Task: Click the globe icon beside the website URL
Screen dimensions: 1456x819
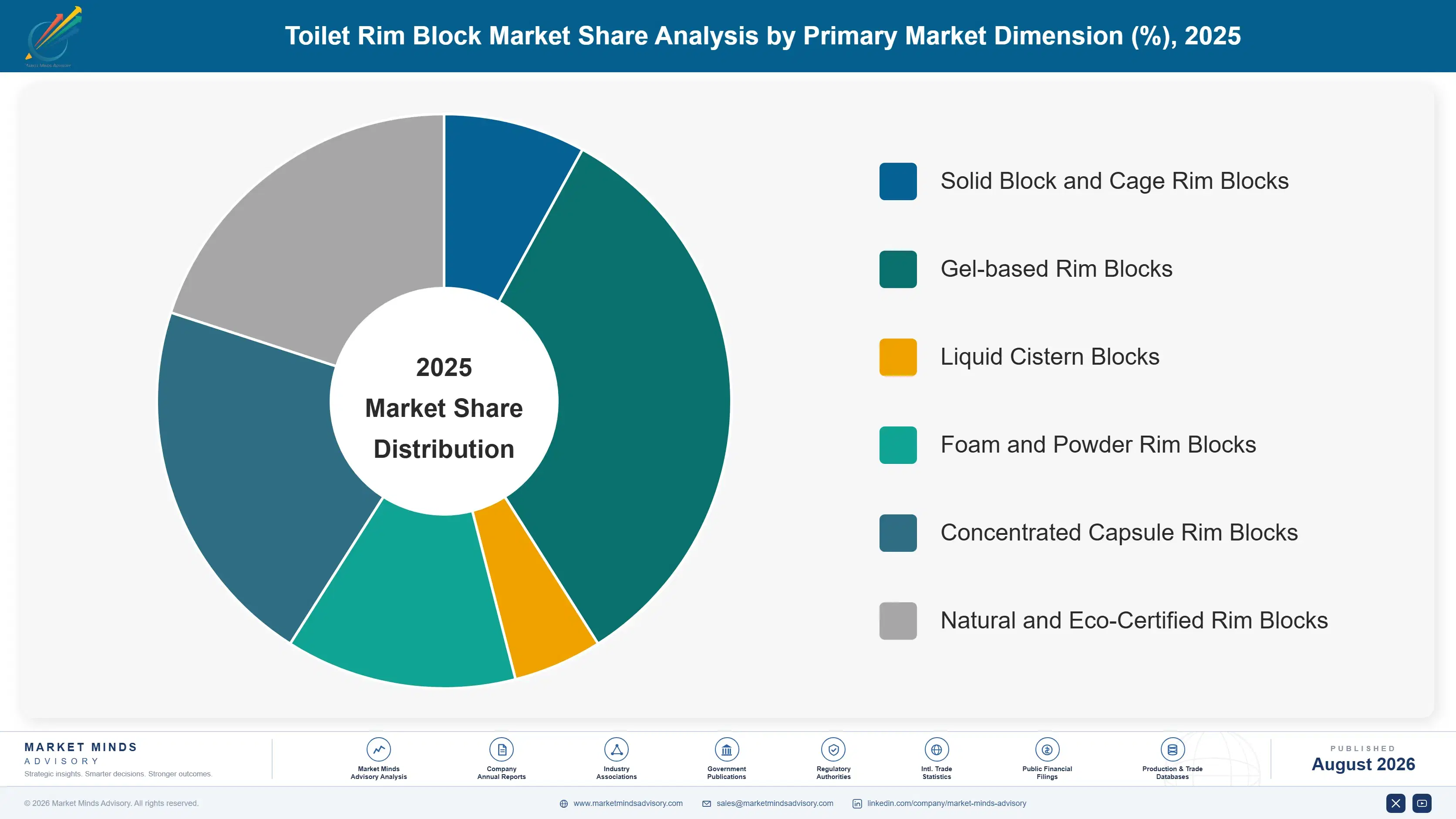Action: point(563,804)
